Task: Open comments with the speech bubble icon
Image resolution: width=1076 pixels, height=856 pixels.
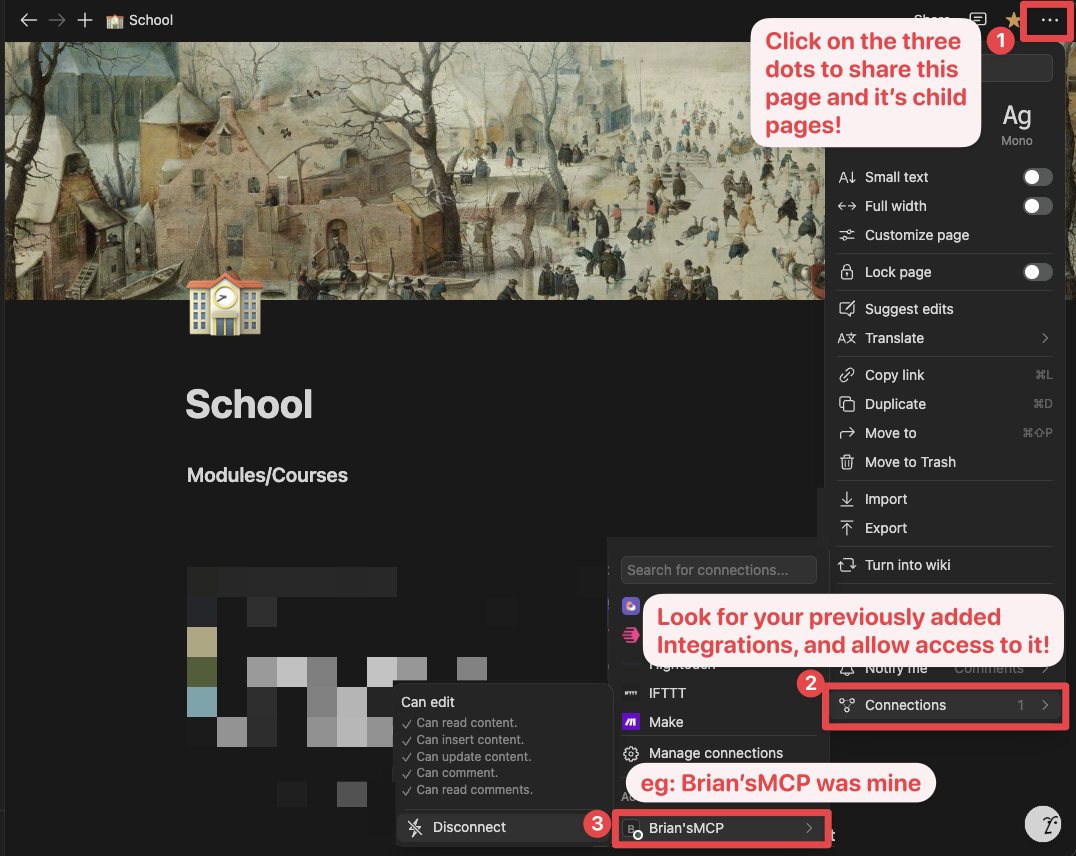Action: (x=977, y=20)
